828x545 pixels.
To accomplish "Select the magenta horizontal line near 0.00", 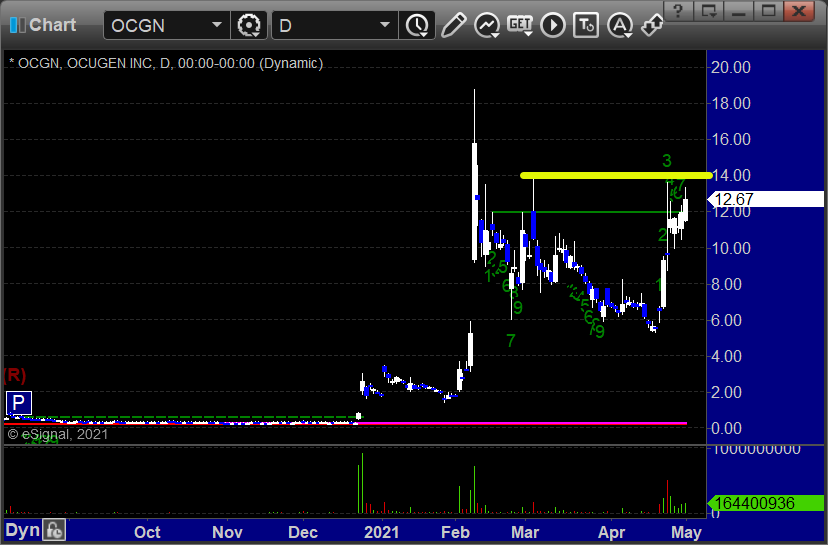I will pyautogui.click(x=522, y=424).
